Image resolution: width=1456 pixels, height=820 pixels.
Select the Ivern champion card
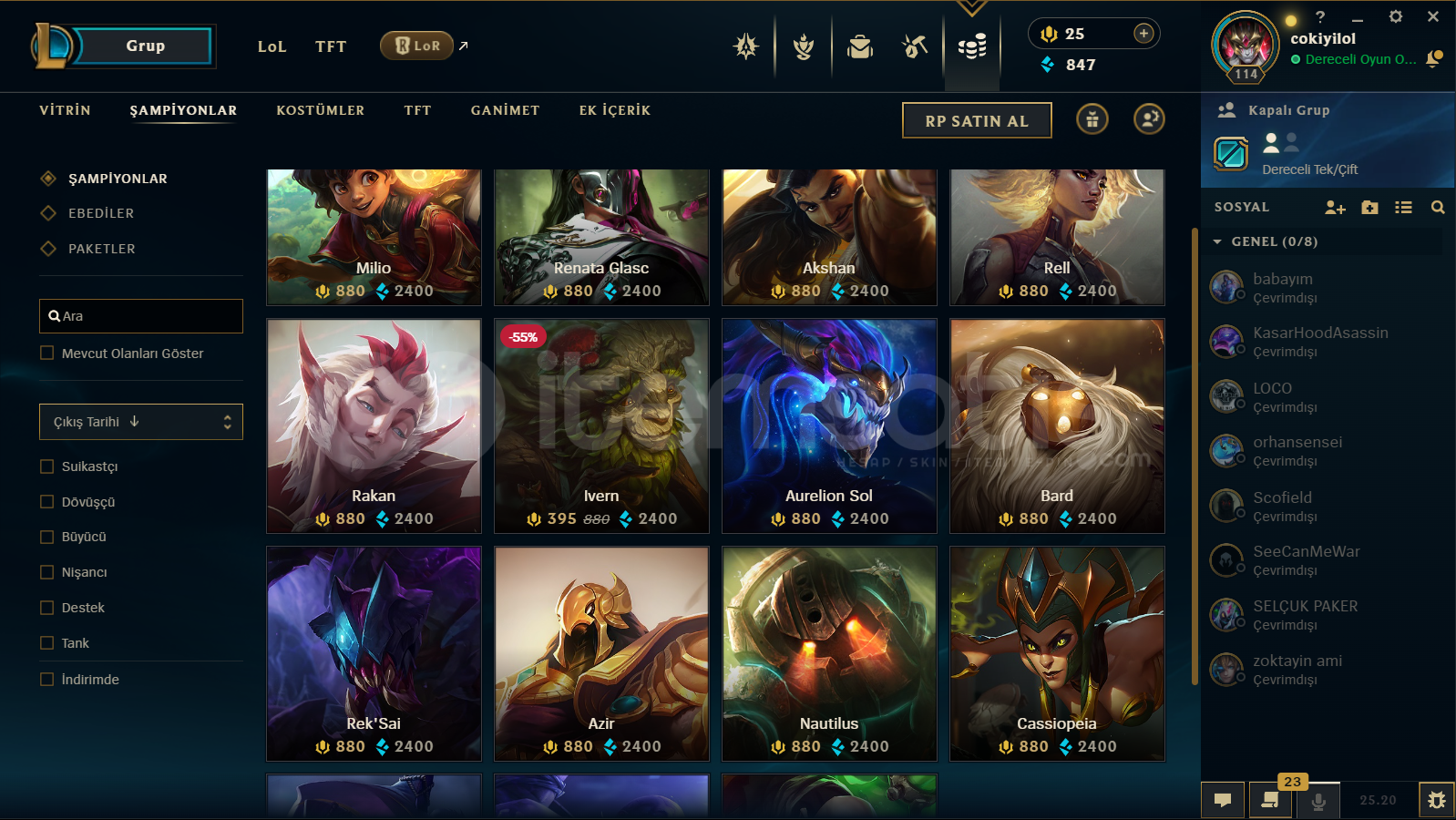tap(601, 425)
